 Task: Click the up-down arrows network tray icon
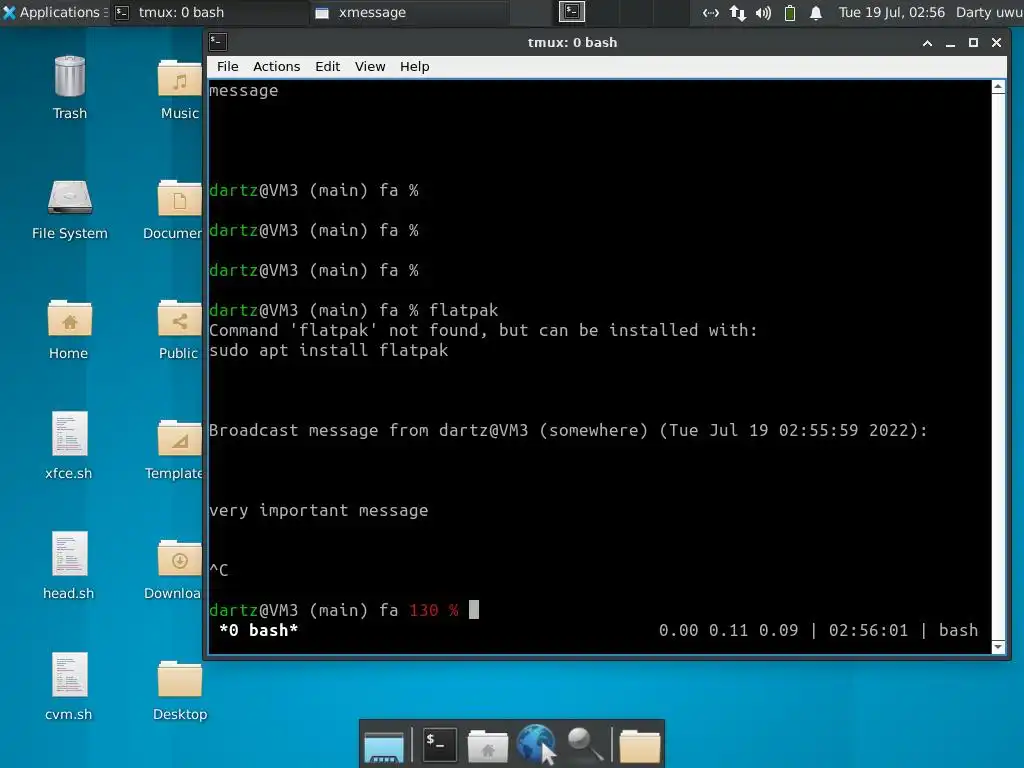(x=737, y=12)
